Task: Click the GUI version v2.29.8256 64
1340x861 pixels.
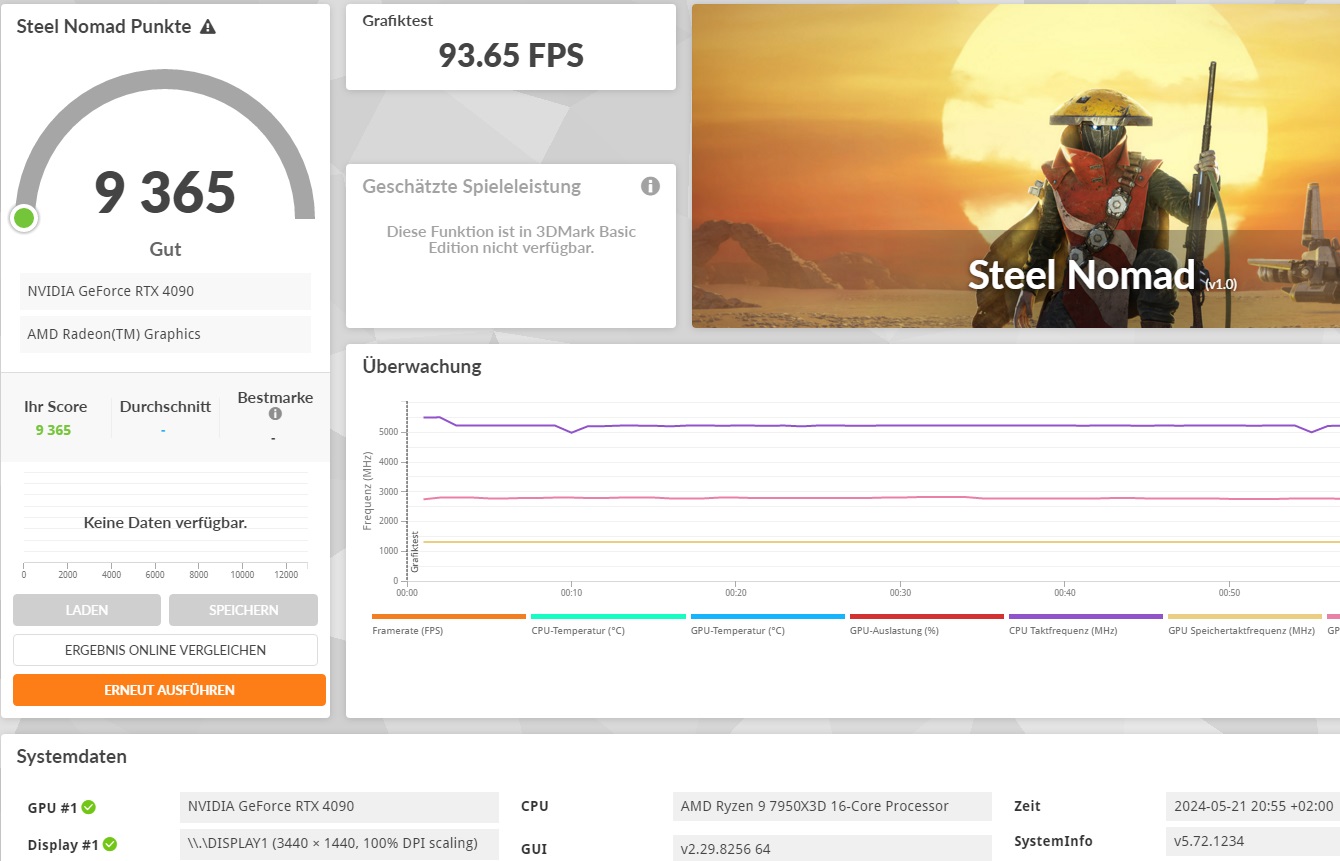Action: [832, 850]
